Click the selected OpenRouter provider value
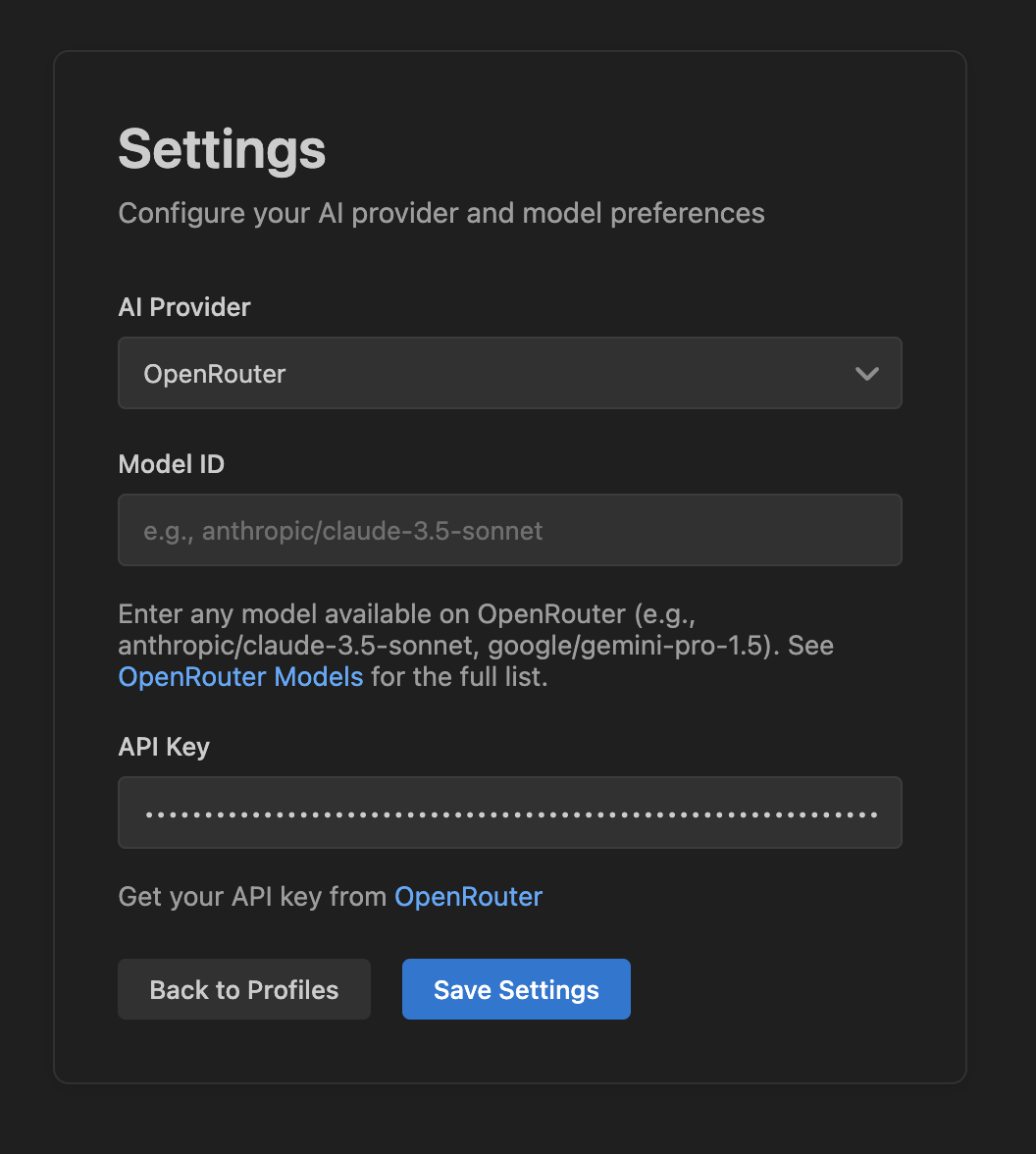The width and height of the screenshot is (1036, 1154). click(x=215, y=374)
